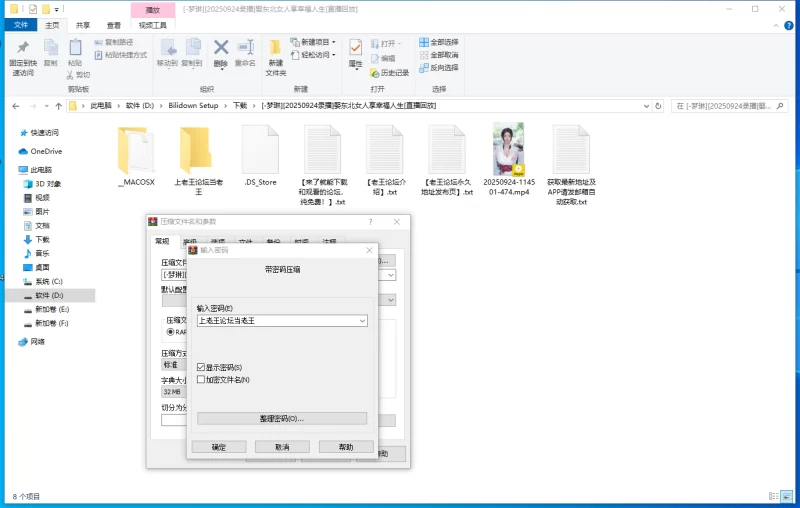Click the 整理密码 organize passwords button
The image size is (800, 508).
(282, 419)
